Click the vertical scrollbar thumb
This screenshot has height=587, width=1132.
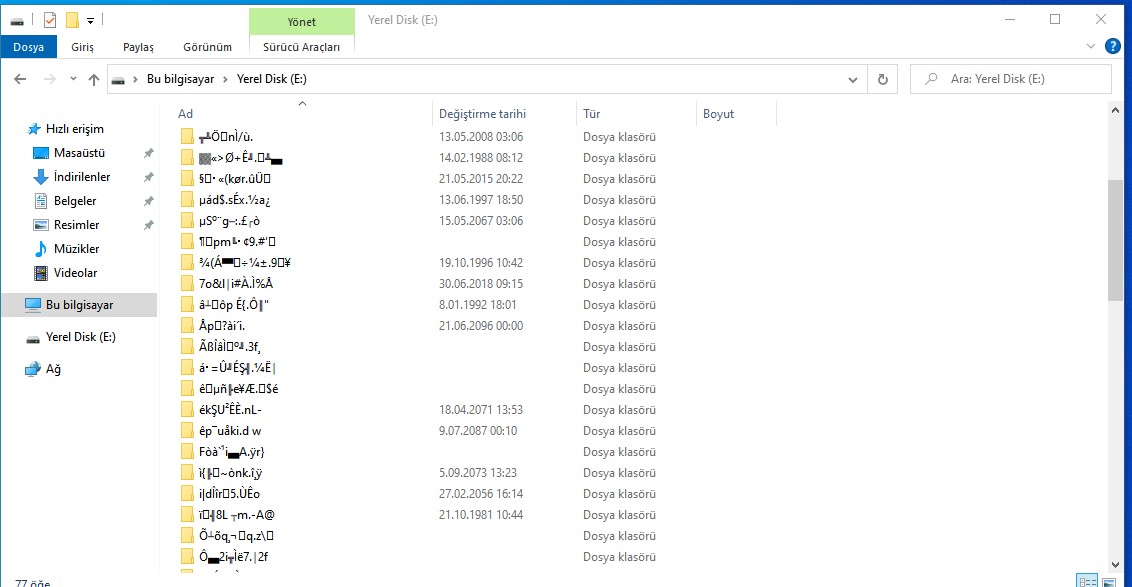click(1115, 240)
